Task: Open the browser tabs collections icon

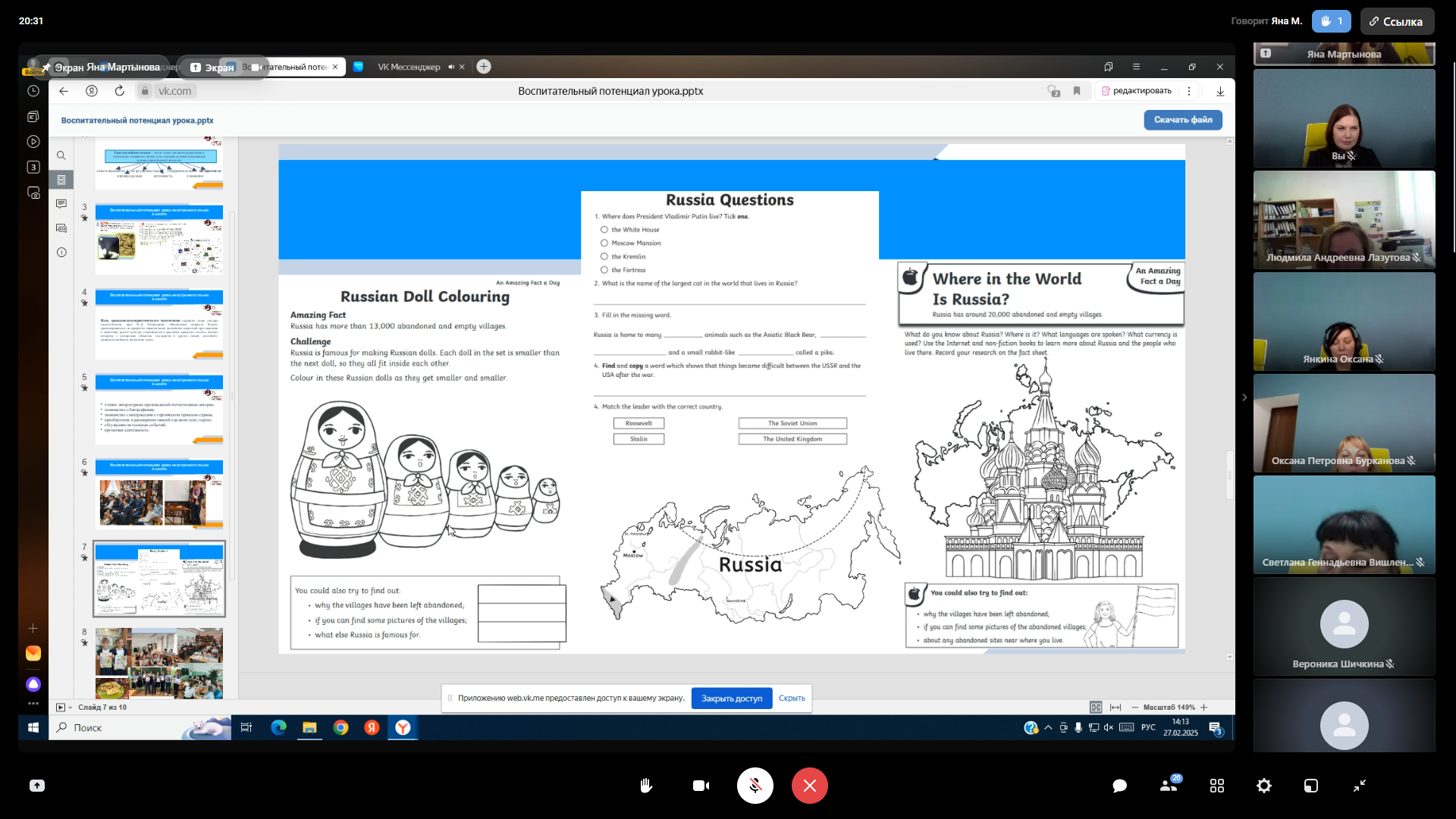Action: [33, 116]
